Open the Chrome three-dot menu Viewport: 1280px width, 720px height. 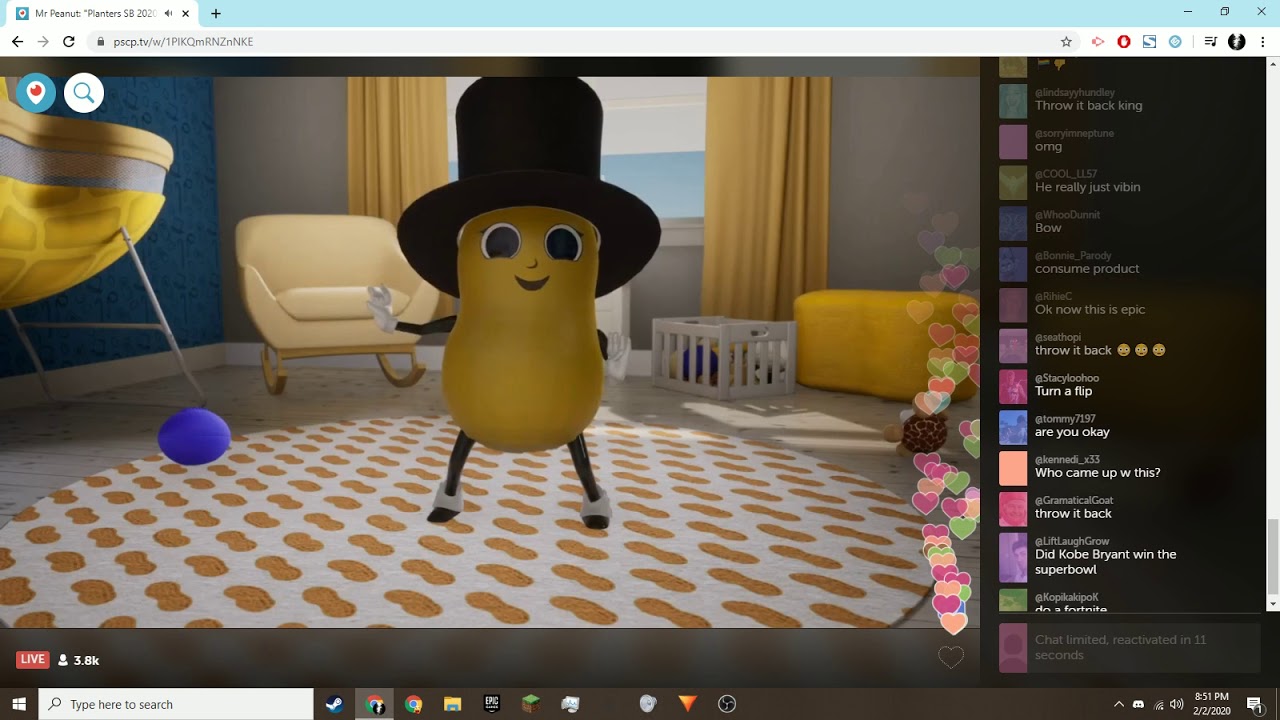(x=1263, y=42)
